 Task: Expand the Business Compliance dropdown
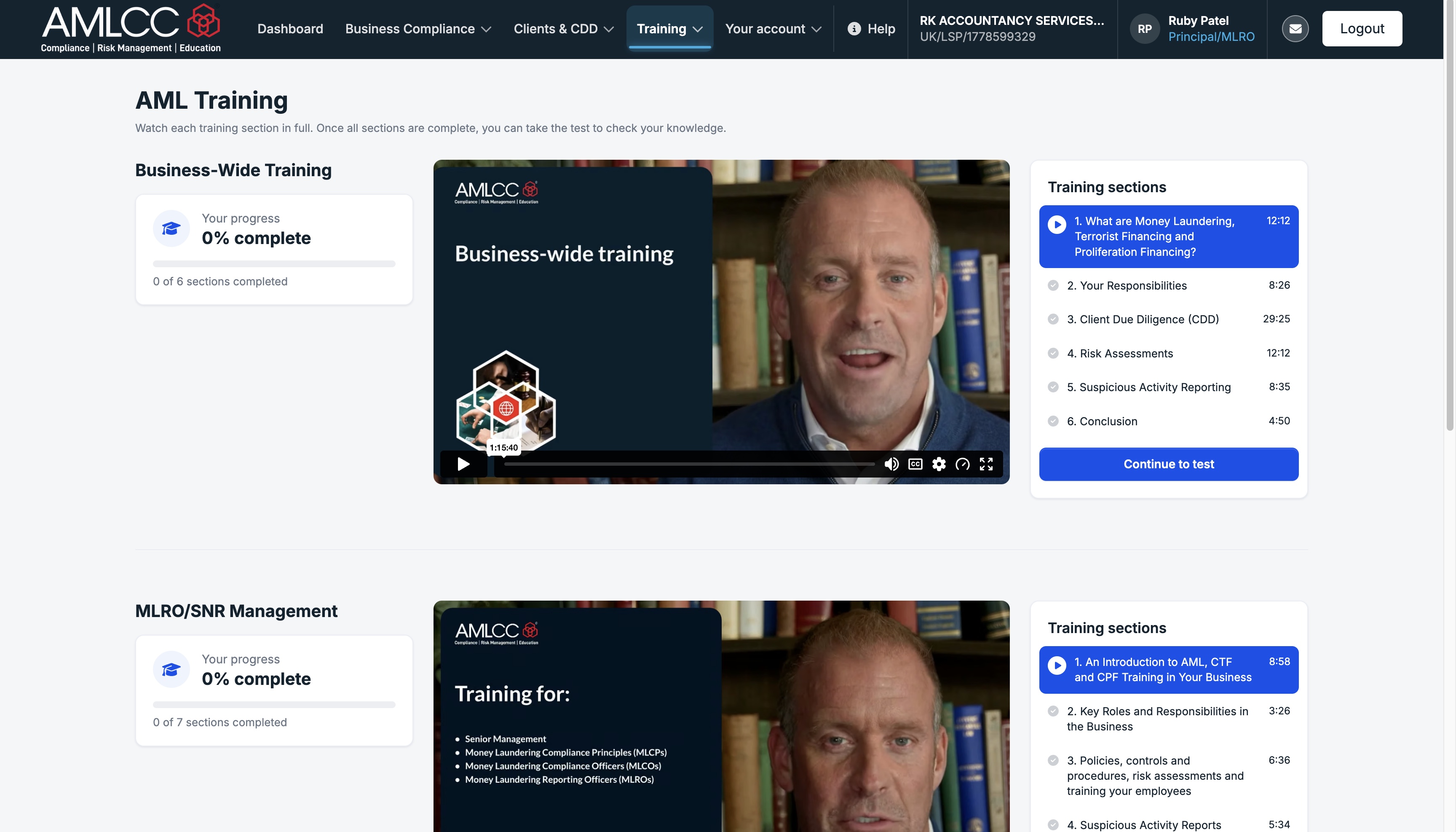[x=418, y=29]
